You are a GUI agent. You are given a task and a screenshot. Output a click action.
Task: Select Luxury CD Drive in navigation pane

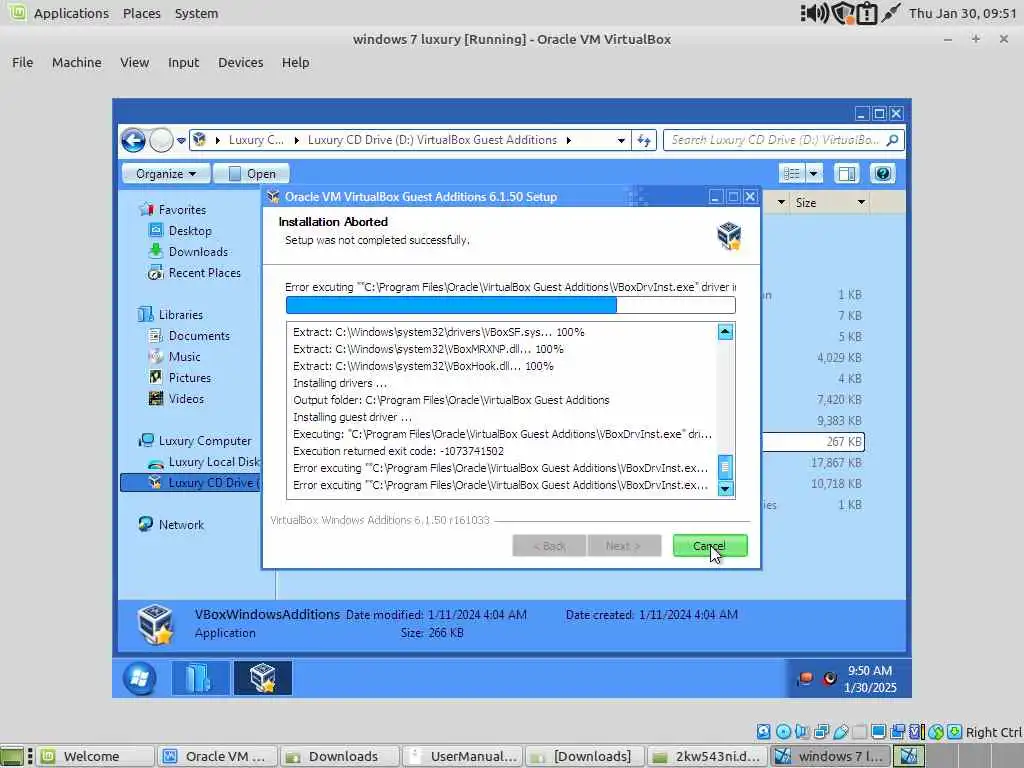pos(191,483)
